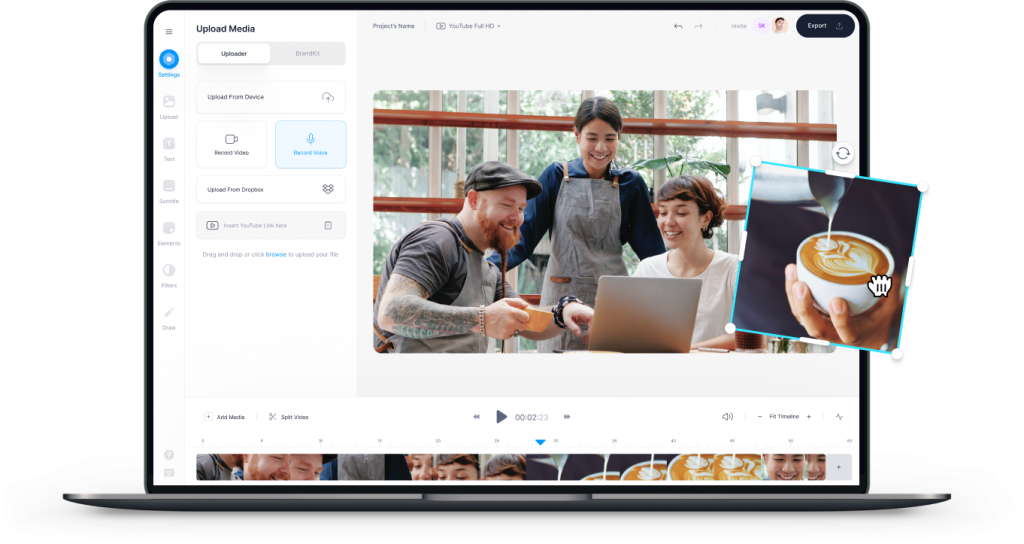Click the waveform icon beside Fit Timeline
Viewport: 1024px width, 544px height.
point(839,417)
